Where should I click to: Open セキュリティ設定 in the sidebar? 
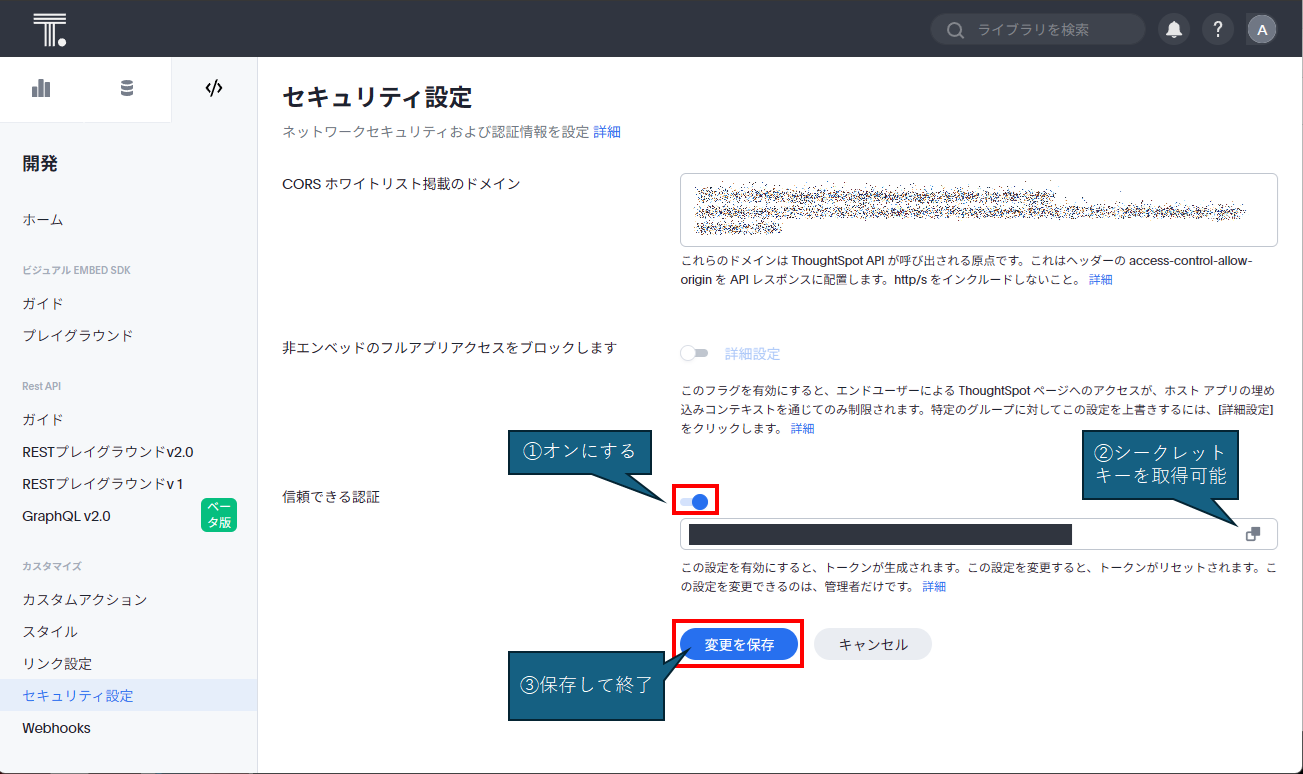tap(78, 696)
